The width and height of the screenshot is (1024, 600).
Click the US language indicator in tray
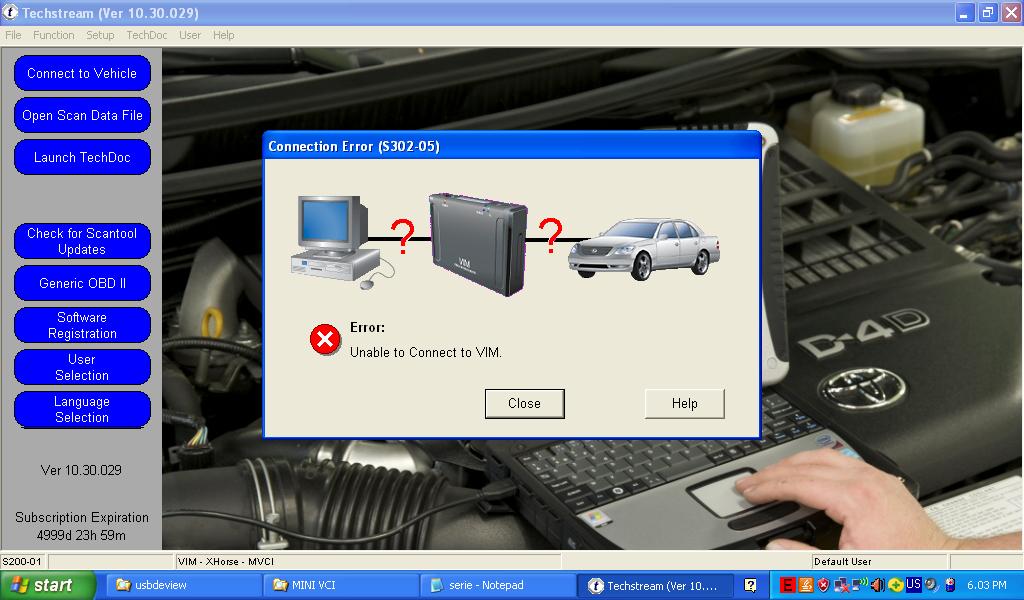coord(913,585)
